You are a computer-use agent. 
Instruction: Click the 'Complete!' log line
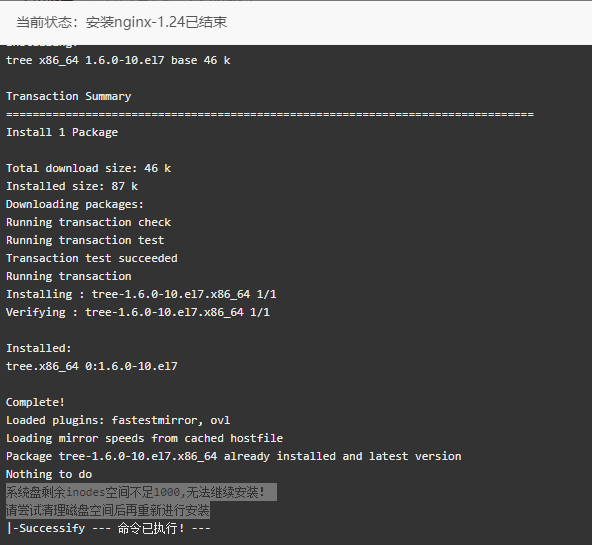(x=35, y=402)
